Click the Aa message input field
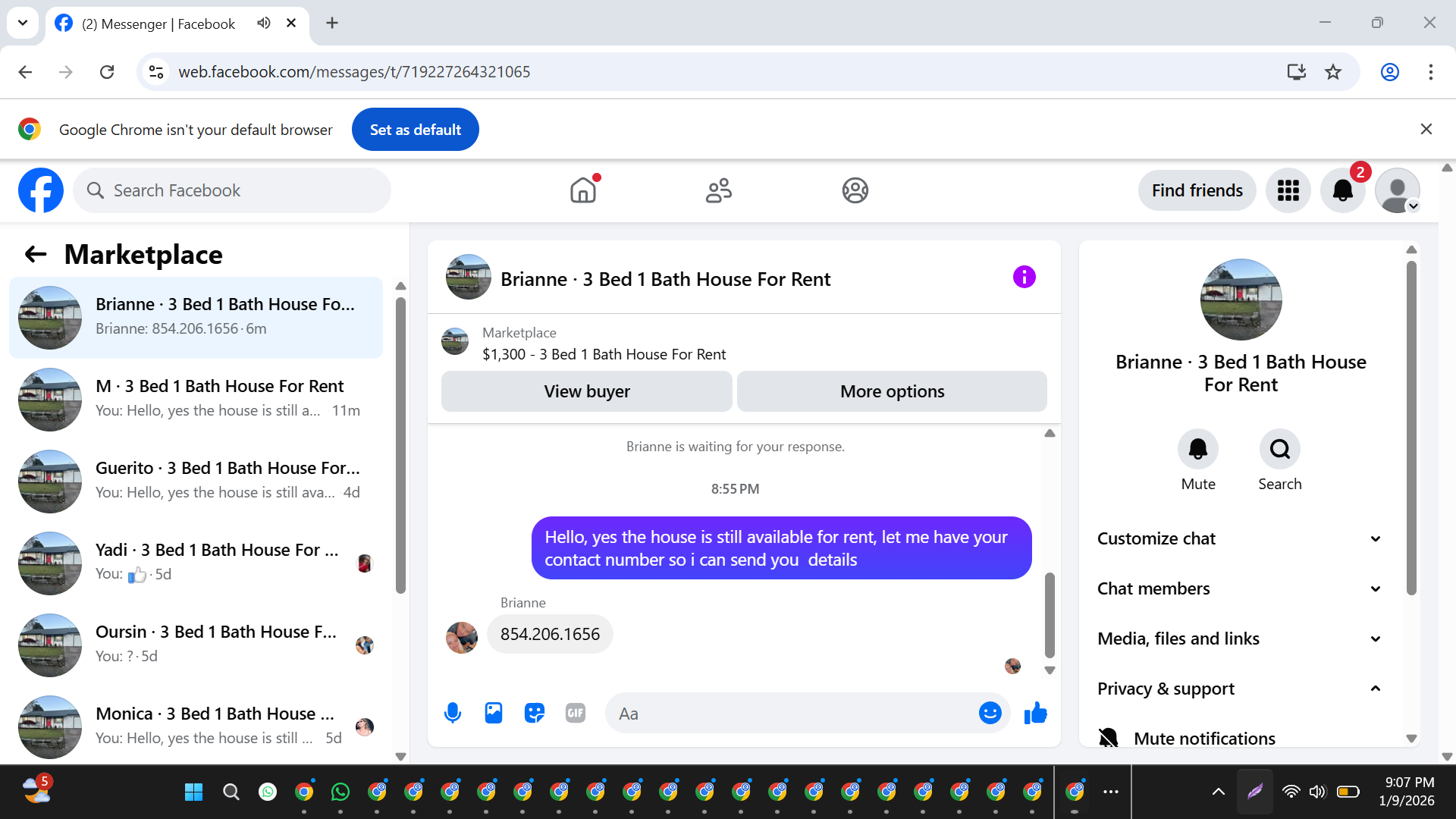1456x819 pixels. pos(789,714)
